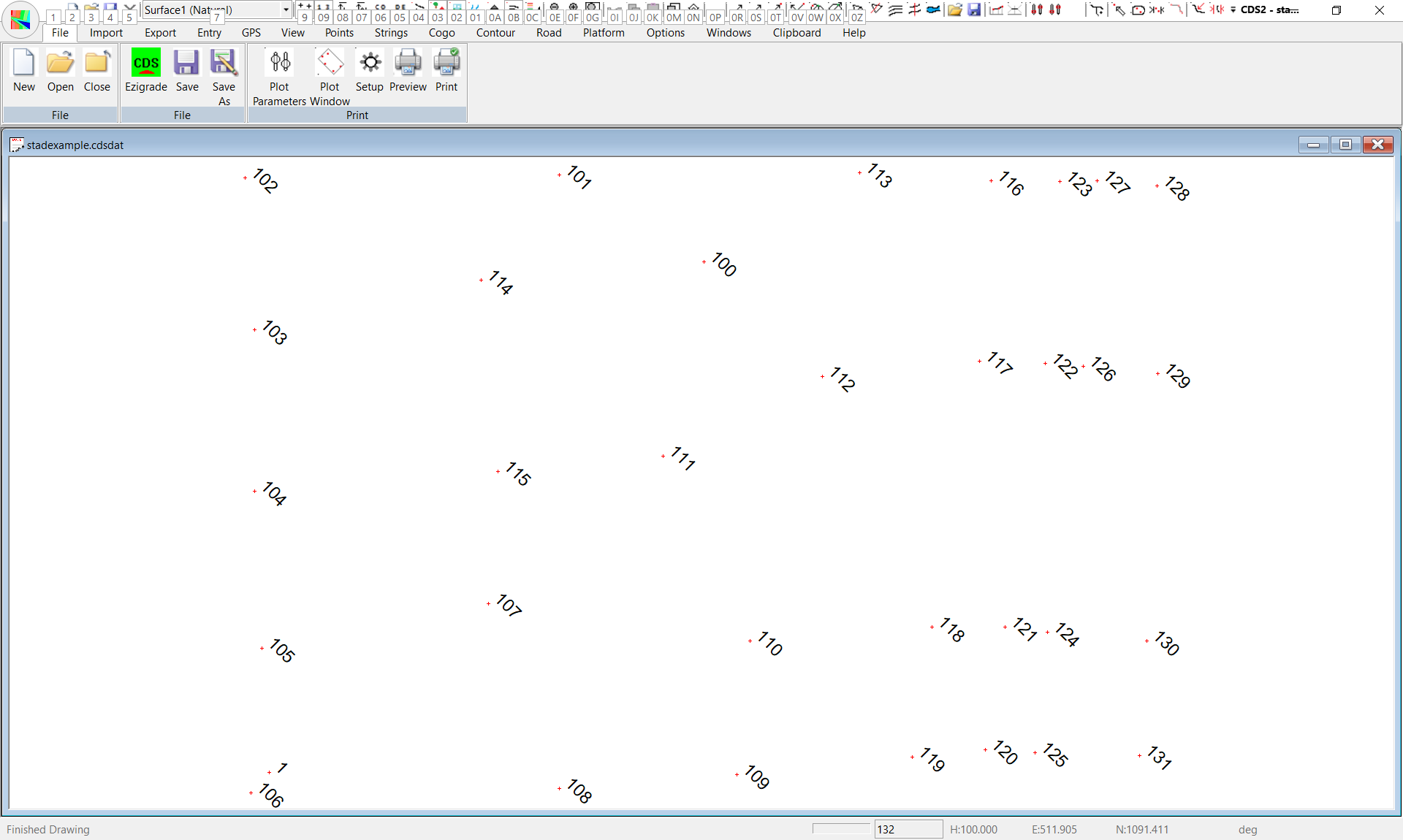The height and width of the screenshot is (840, 1403).
Task: Expand the Surface1 (Natural) dropdown
Action: coord(286,10)
